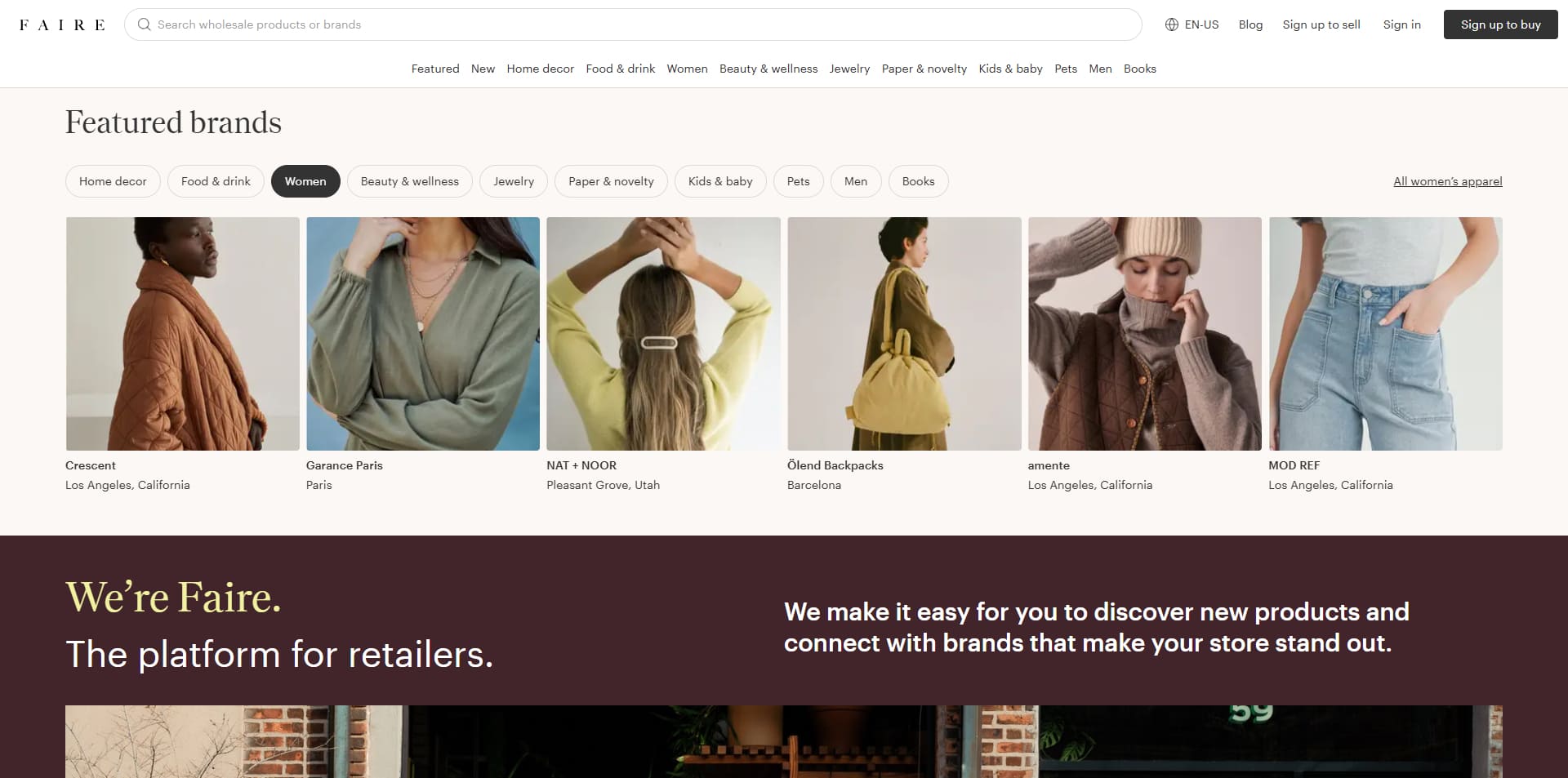The image size is (1568, 778).
Task: Open Women in the top navigation
Action: click(x=687, y=69)
